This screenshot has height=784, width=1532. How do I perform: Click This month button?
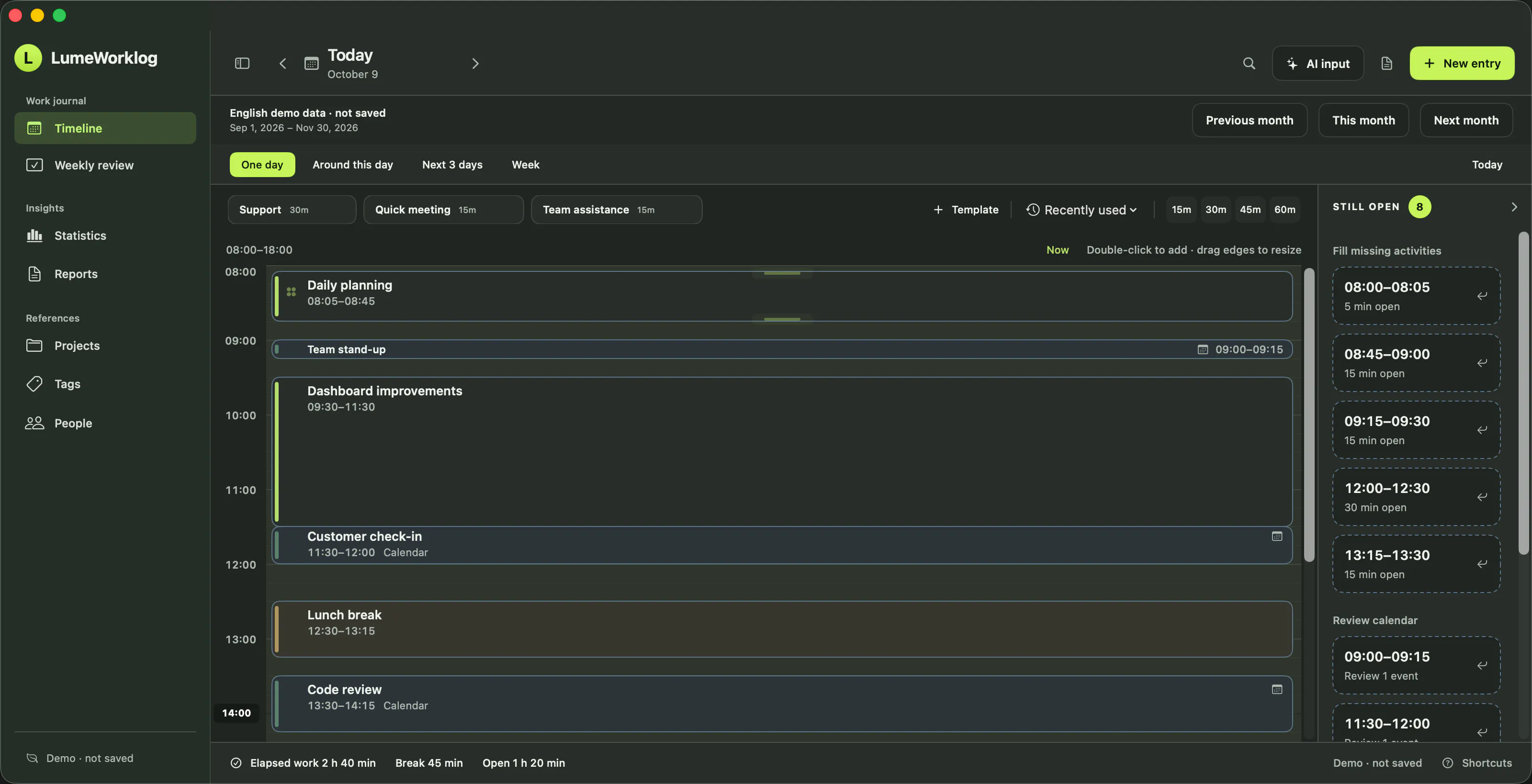pyautogui.click(x=1363, y=120)
